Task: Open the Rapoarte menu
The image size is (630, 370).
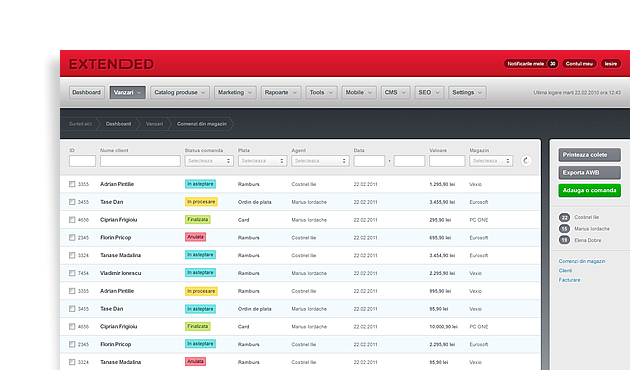Action: point(280,92)
